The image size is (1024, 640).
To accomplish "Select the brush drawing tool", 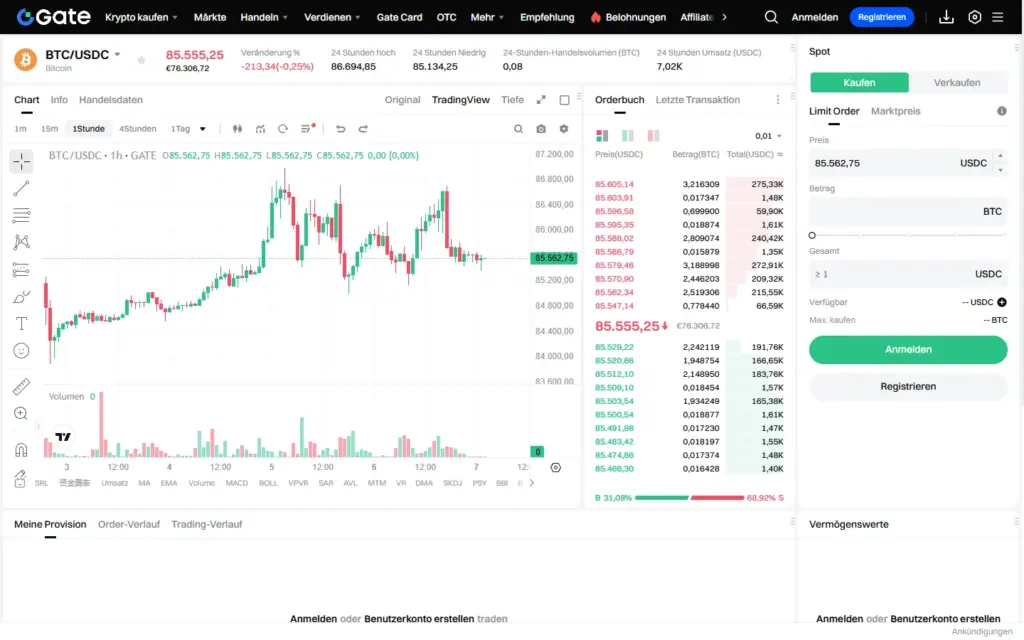I will 21,297.
